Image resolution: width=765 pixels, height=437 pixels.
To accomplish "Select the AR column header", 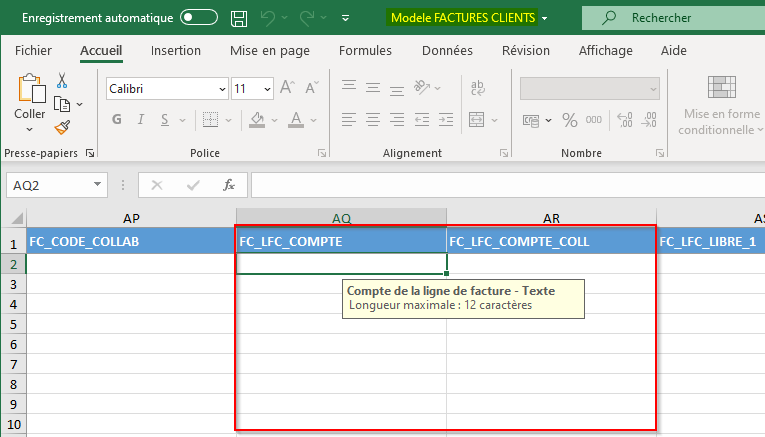I will pyautogui.click(x=552, y=218).
